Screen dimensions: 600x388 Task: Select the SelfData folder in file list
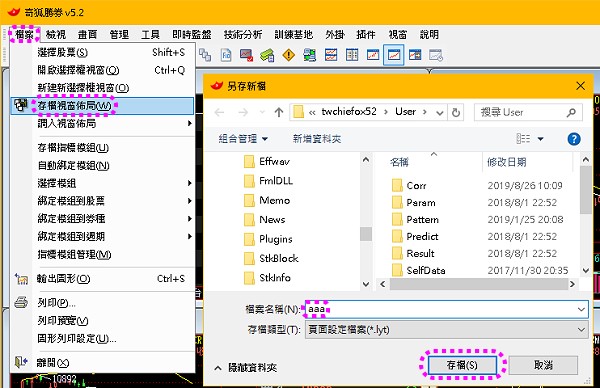(x=419, y=270)
